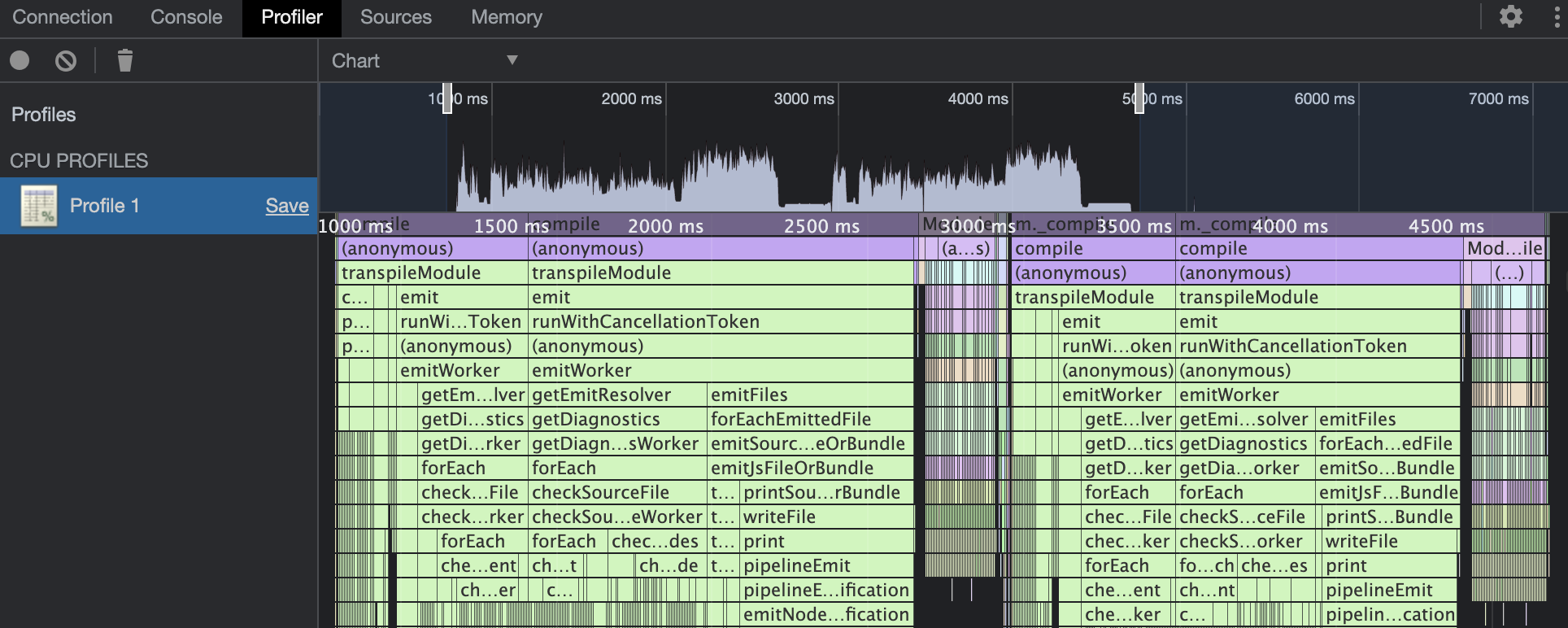
Task: Click the 'checkSourceFile' flame chart block
Action: click(x=618, y=493)
